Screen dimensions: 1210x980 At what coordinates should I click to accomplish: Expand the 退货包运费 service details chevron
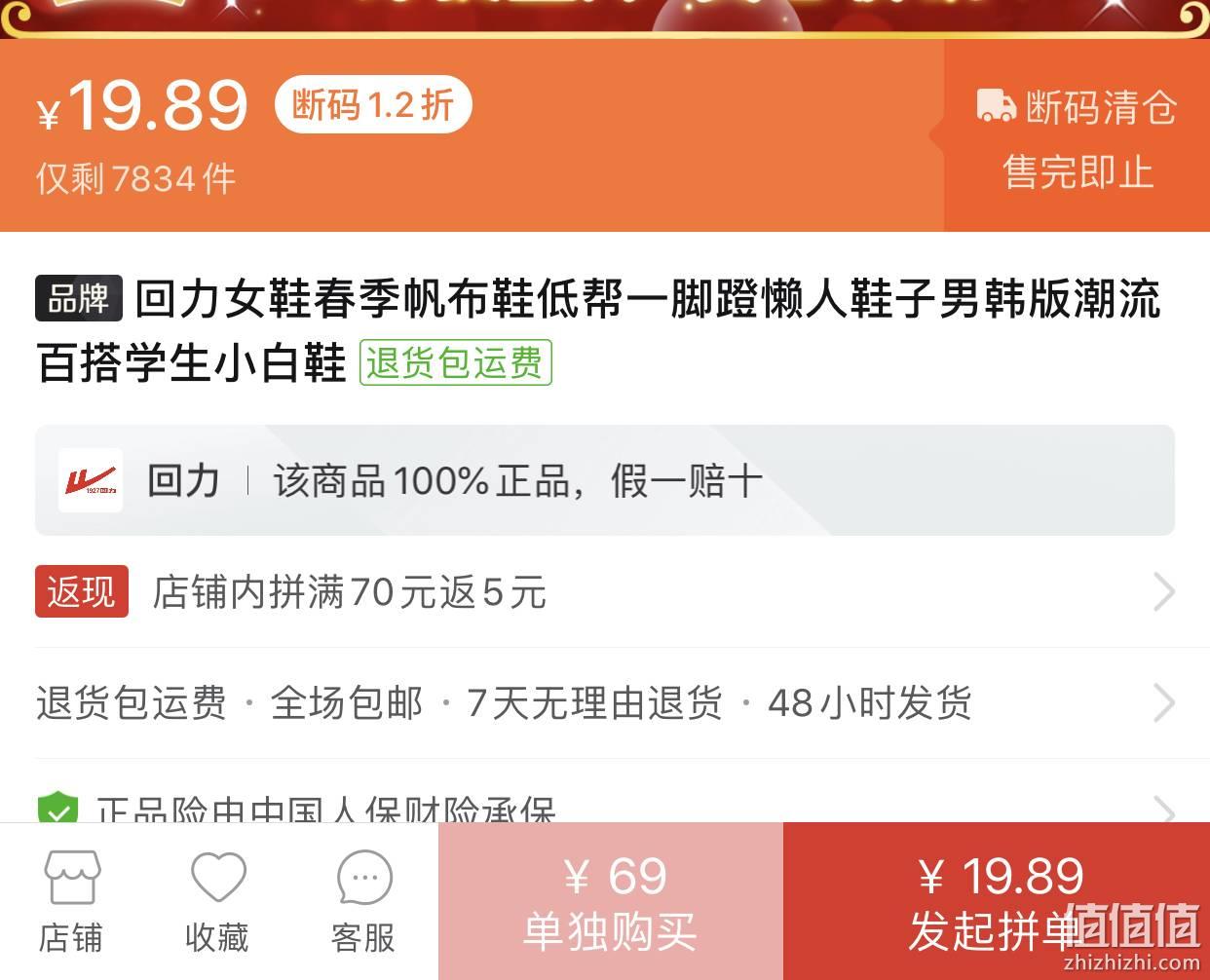(x=1163, y=702)
